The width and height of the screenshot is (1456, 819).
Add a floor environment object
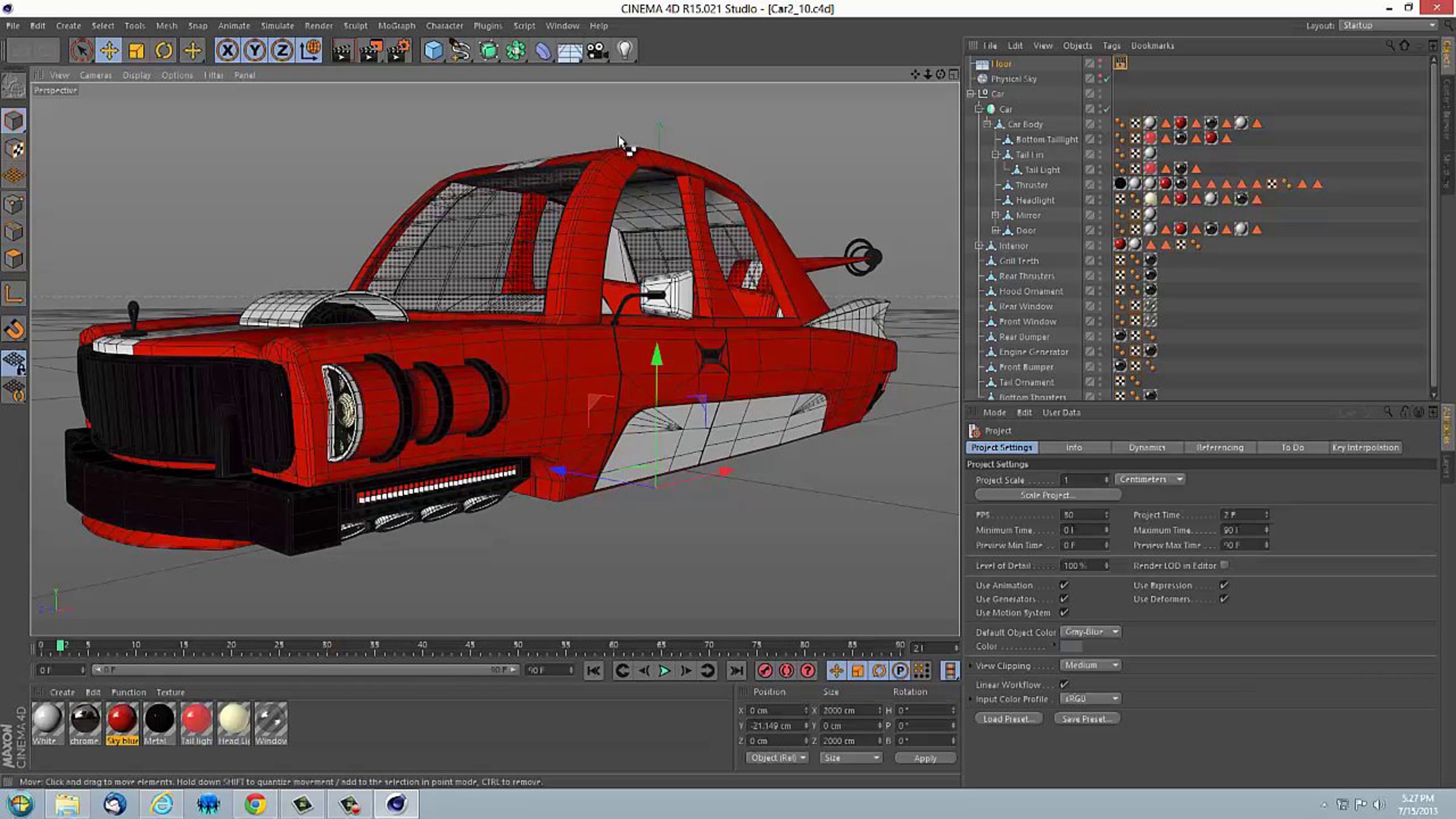pos(570,50)
